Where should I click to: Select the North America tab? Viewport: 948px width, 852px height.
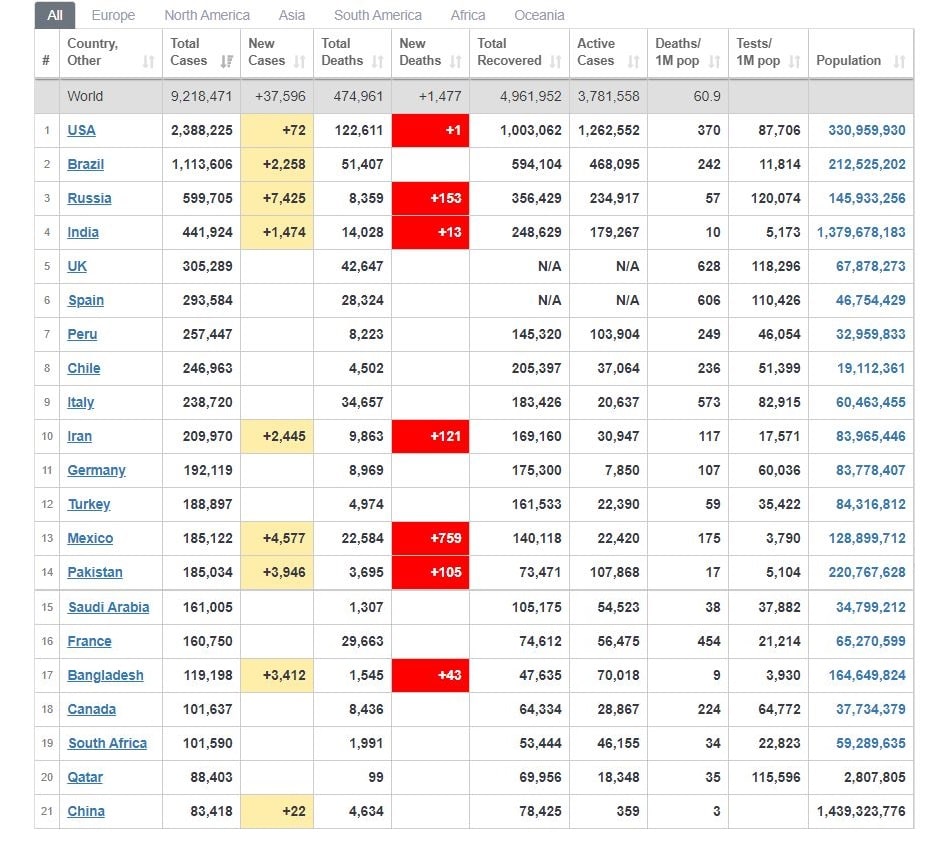click(207, 15)
